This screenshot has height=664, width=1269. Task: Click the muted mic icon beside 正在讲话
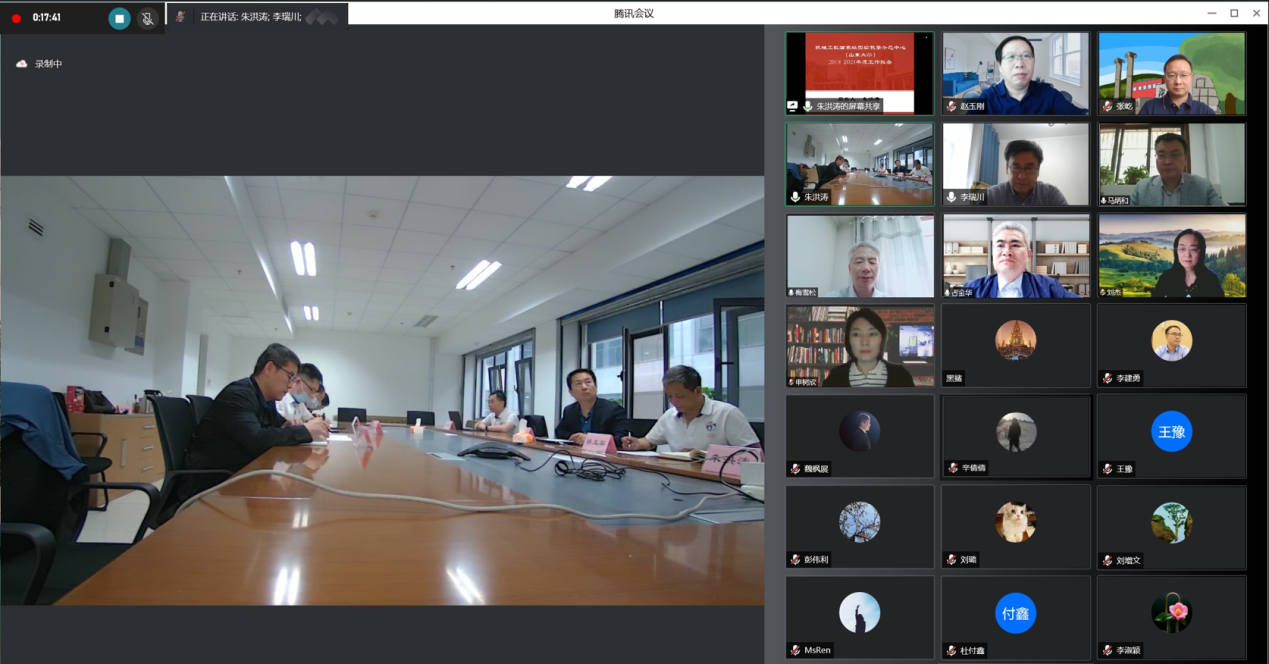point(181,16)
